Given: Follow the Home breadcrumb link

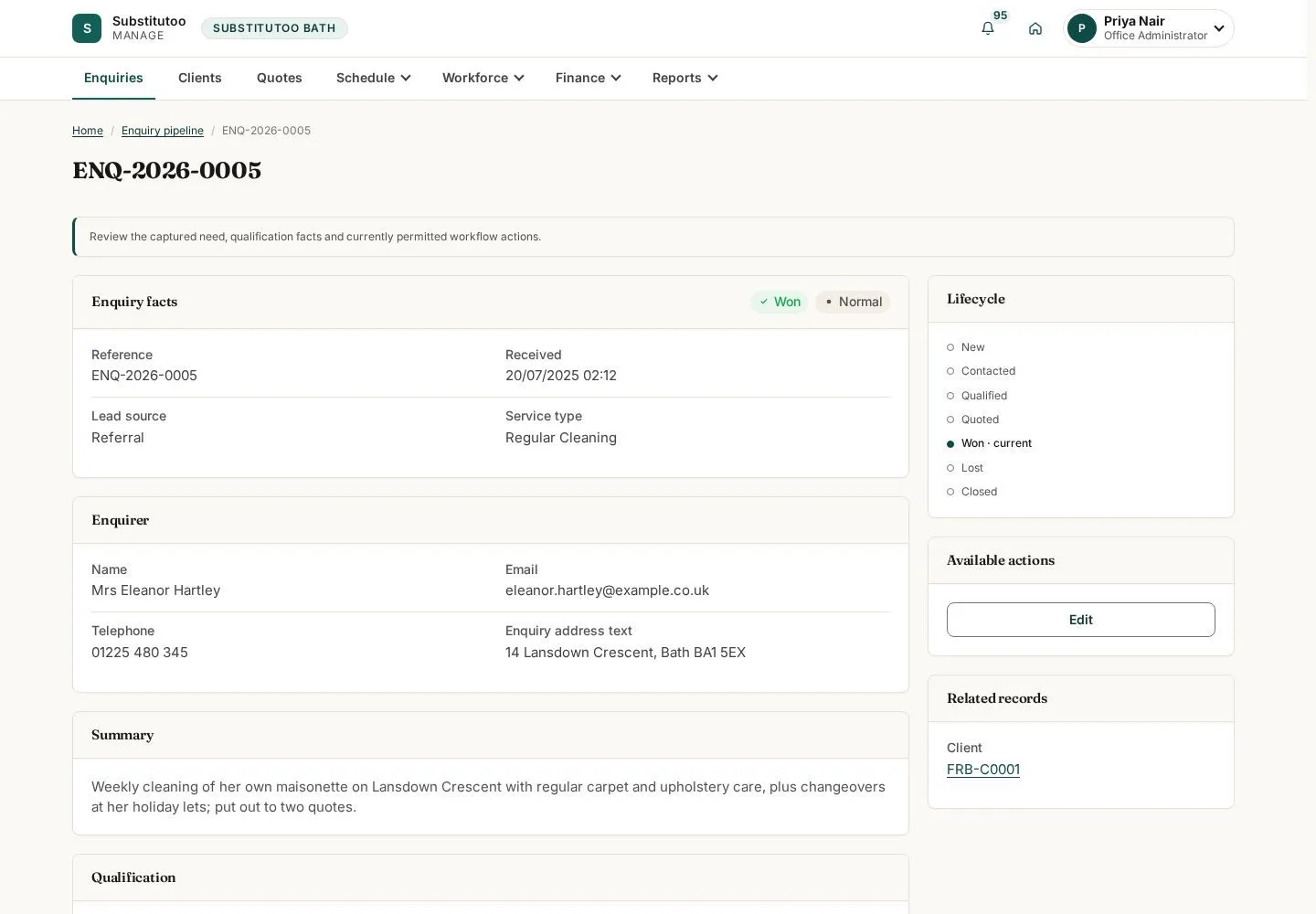Looking at the screenshot, I should [88, 131].
